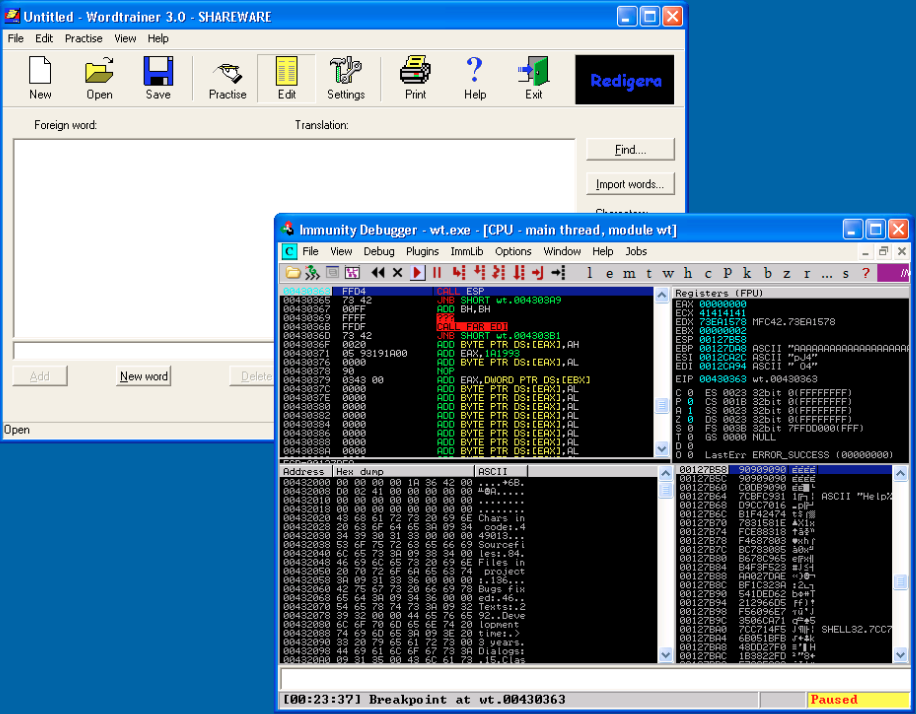
Task: Click the Find... button in Wordtrainer
Action: tap(630, 150)
